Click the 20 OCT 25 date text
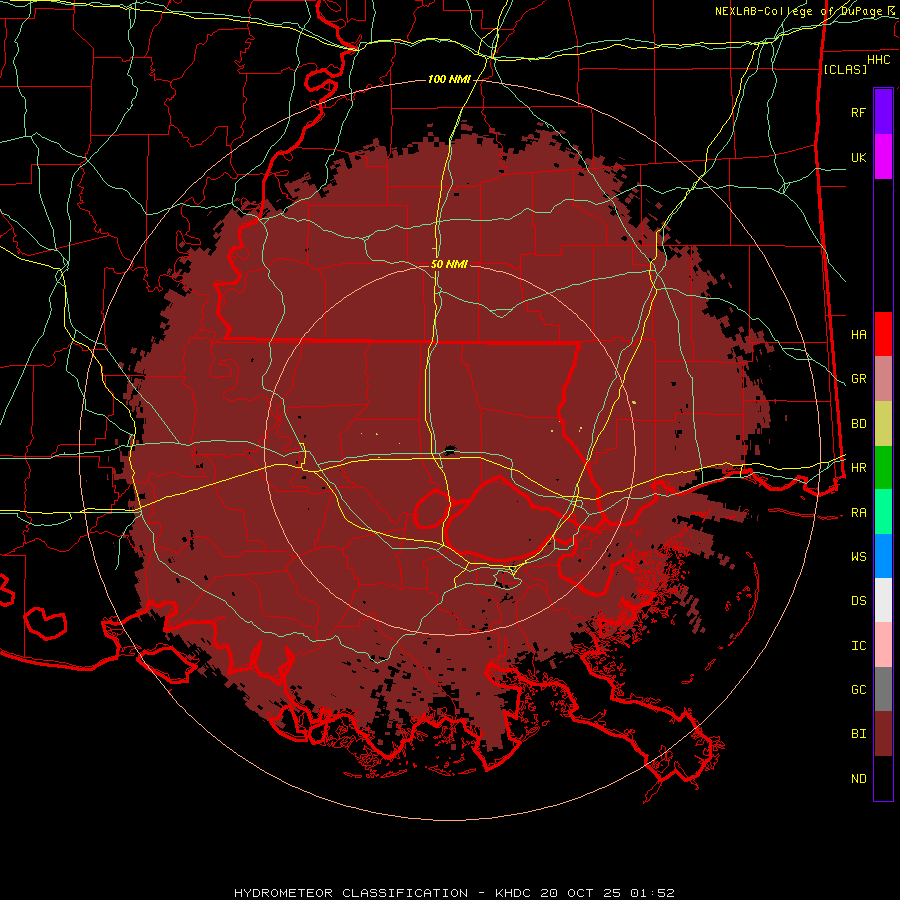 (x=581, y=893)
